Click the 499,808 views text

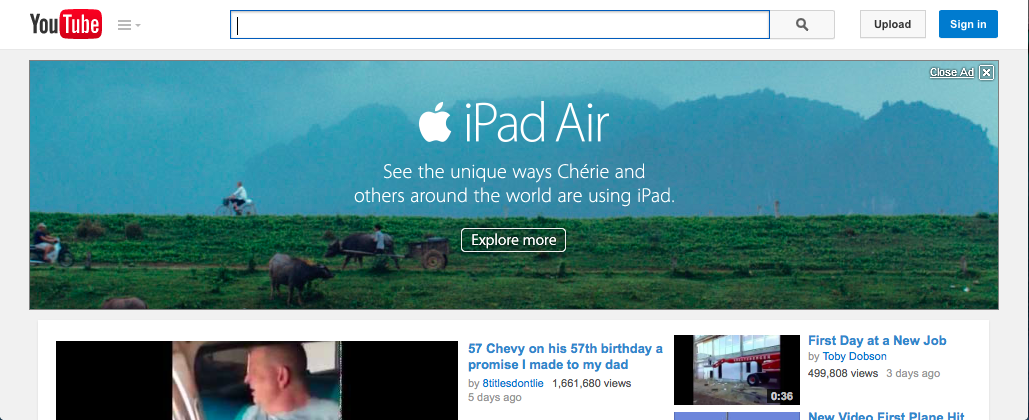pos(843,373)
